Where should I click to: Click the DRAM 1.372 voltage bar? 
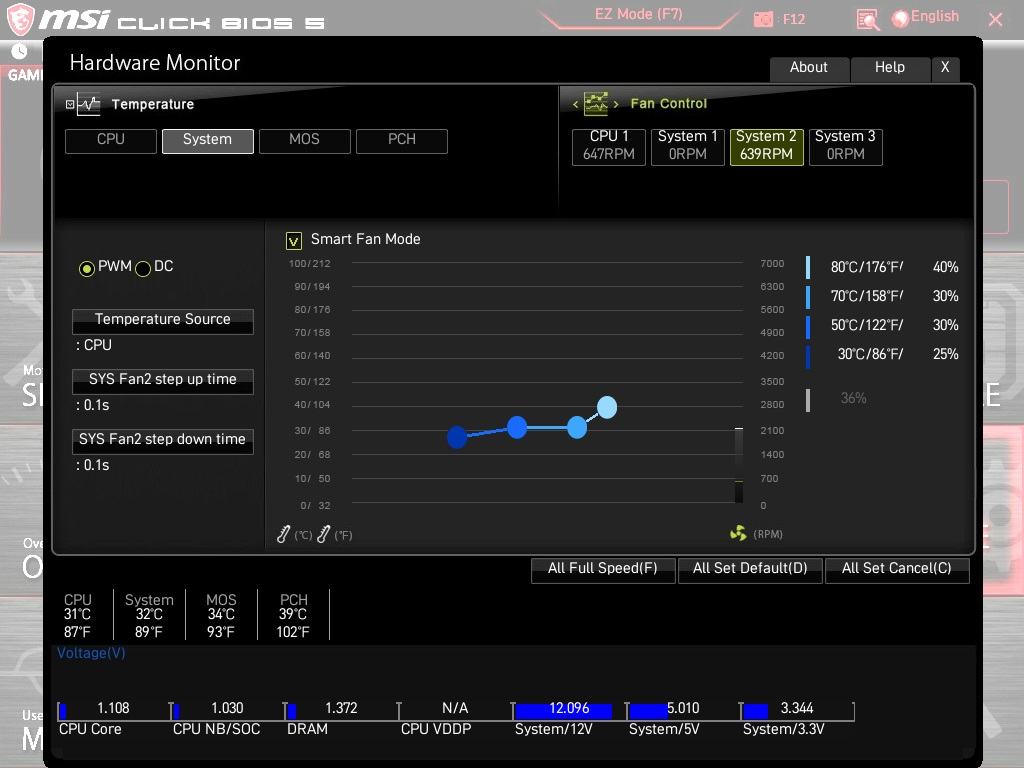click(340, 710)
